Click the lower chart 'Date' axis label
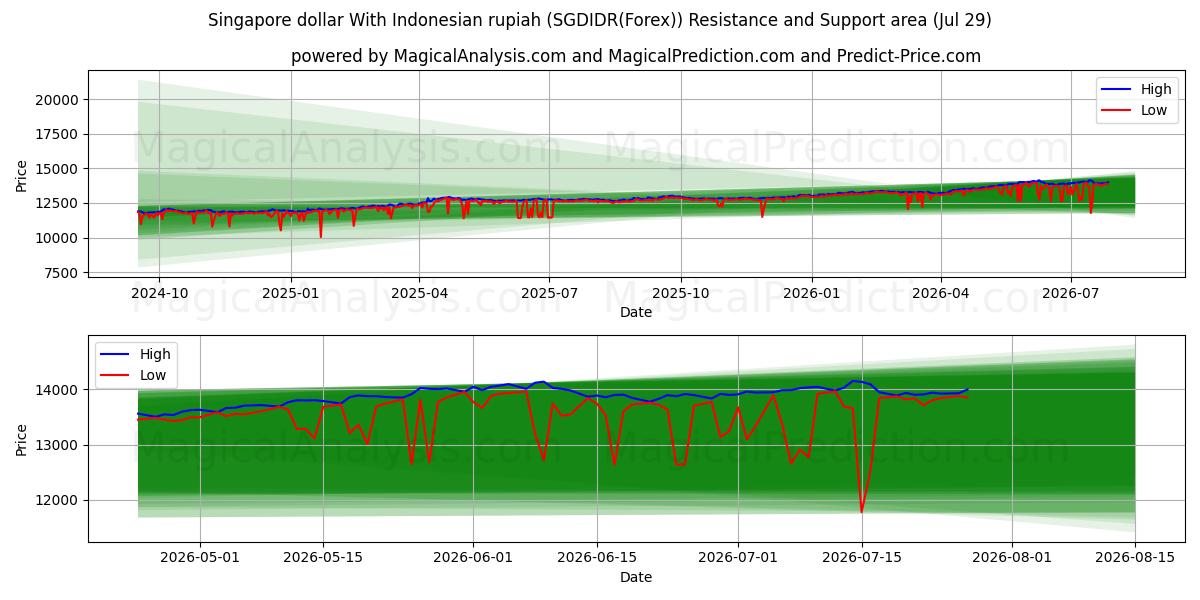 tap(636, 577)
